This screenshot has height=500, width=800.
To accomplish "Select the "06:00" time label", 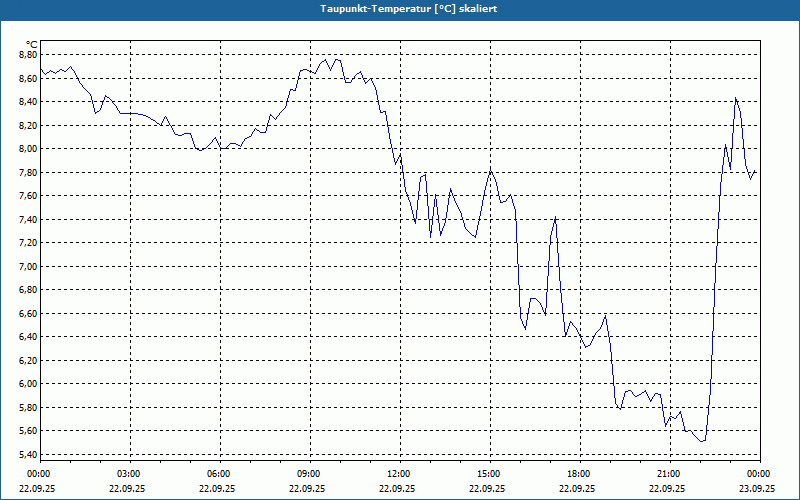I will tap(220, 474).
